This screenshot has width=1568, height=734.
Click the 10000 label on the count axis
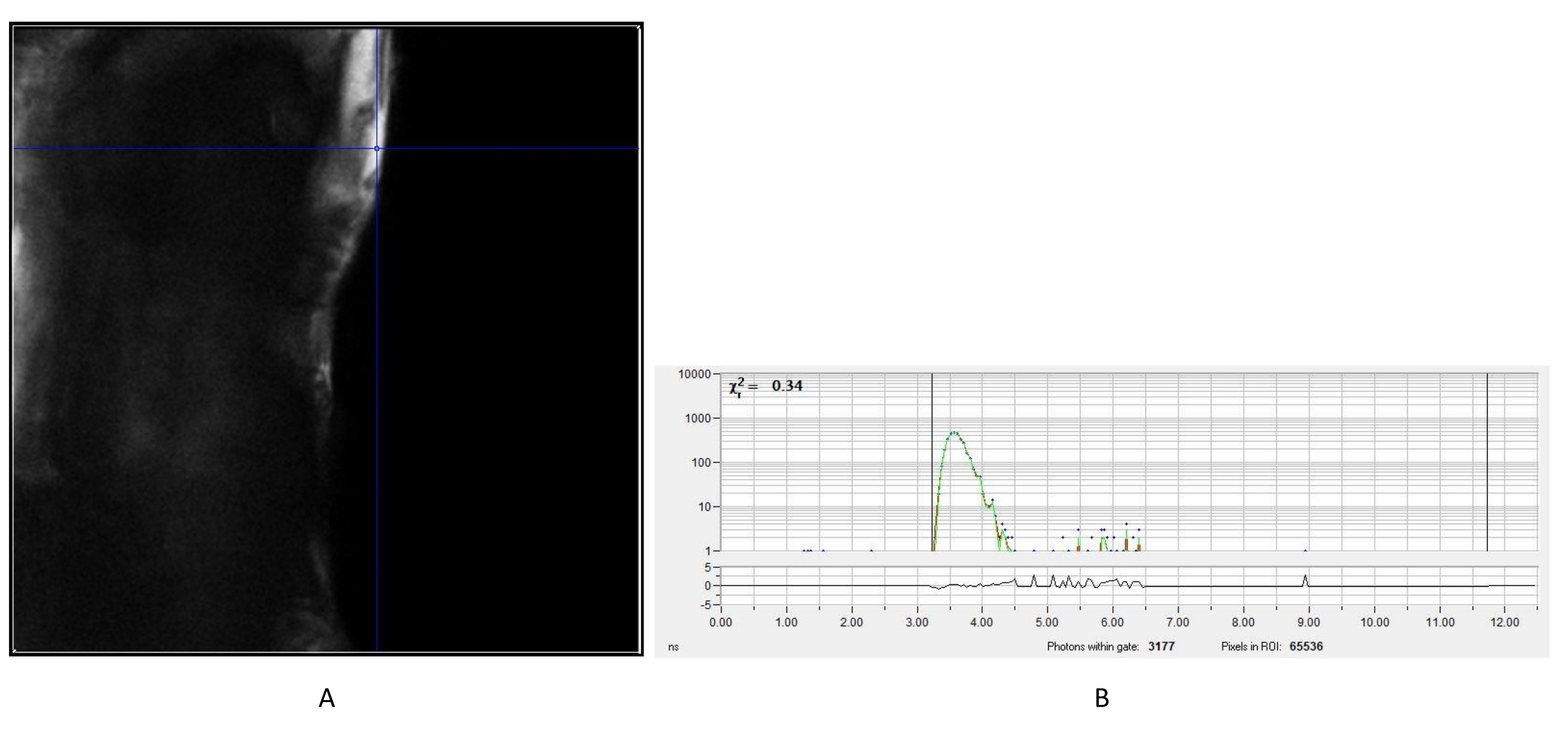(x=694, y=375)
